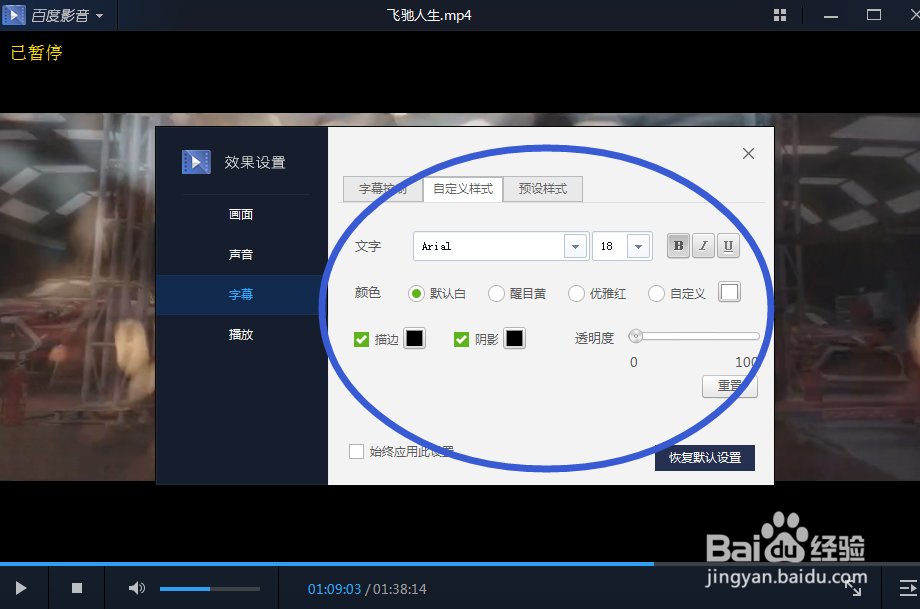Click the 重置 button
920x609 pixels.
pyautogui.click(x=729, y=386)
